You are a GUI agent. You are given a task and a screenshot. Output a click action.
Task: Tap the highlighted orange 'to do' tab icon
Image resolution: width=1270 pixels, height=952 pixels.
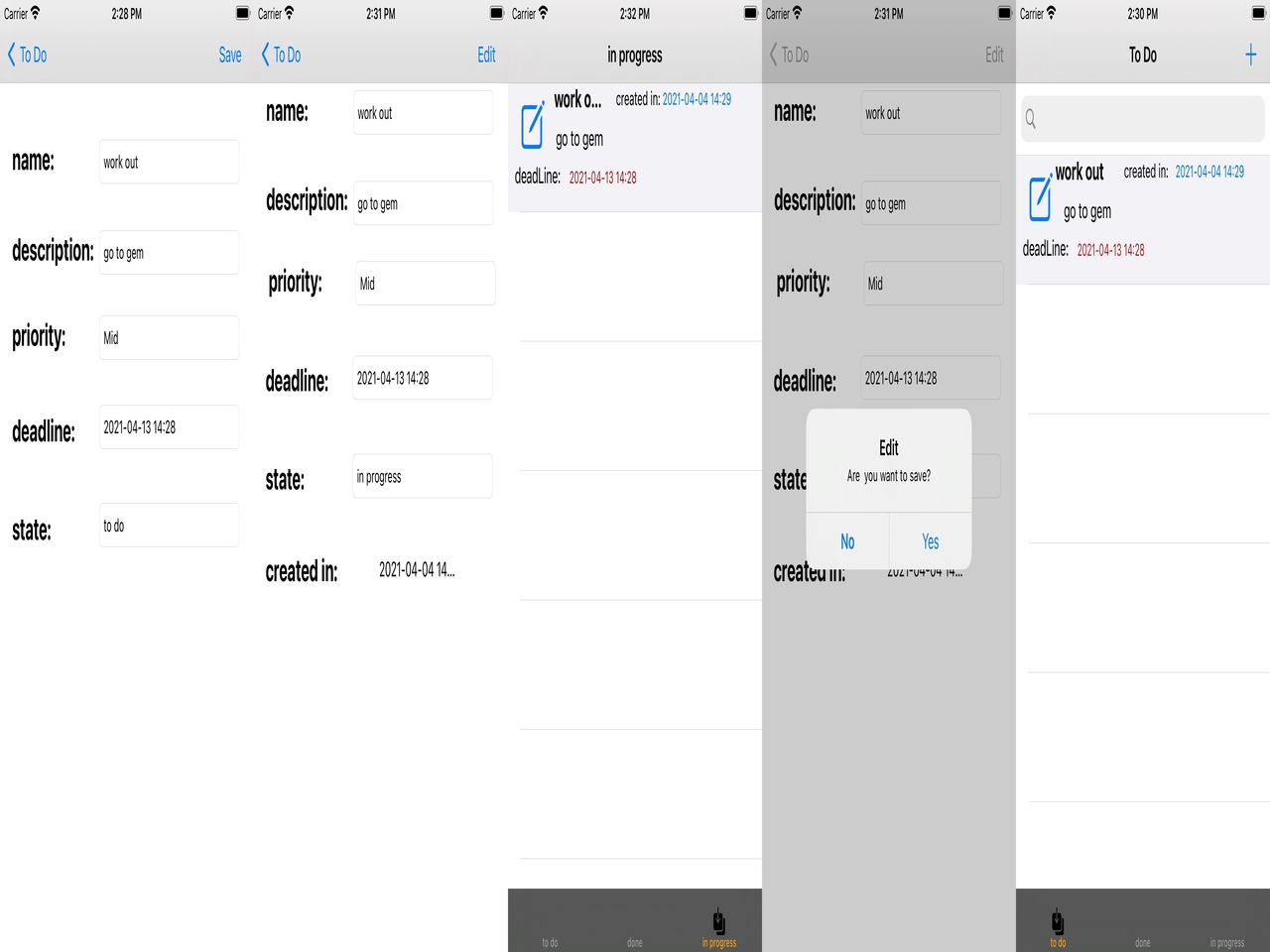[1058, 924]
